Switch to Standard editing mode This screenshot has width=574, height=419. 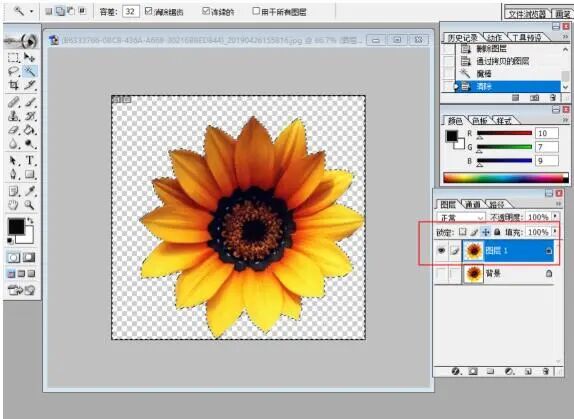14,258
